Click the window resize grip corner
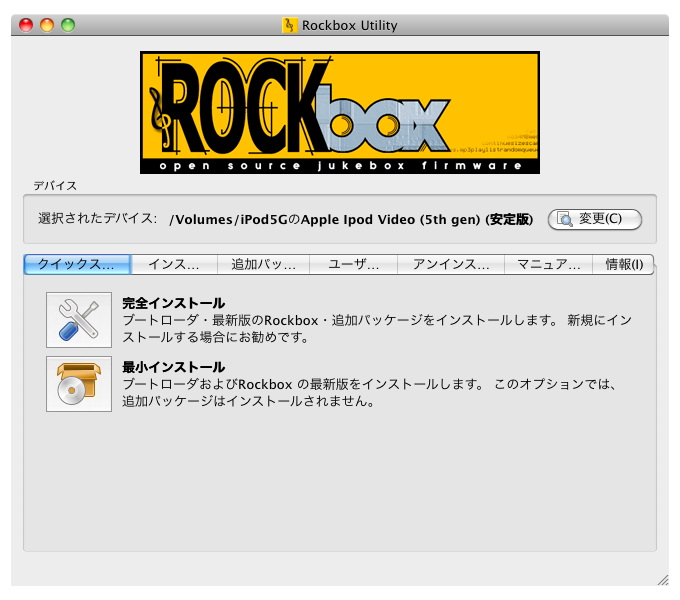The height and width of the screenshot is (600, 680). pyautogui.click(x=662, y=579)
